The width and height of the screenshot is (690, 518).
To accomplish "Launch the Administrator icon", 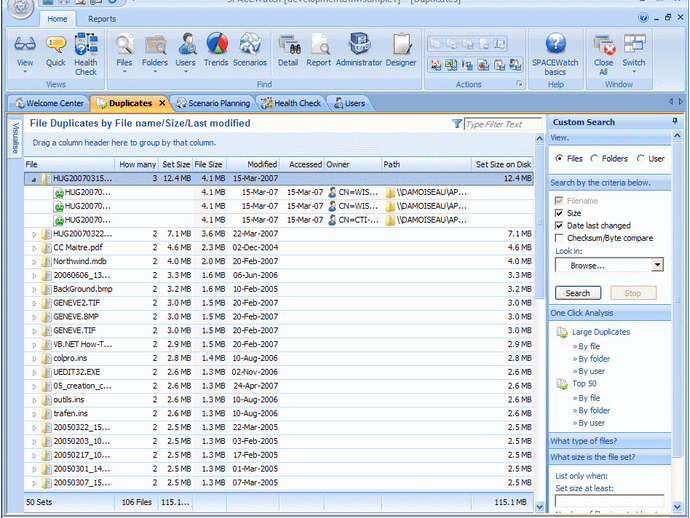I will 359,43.
